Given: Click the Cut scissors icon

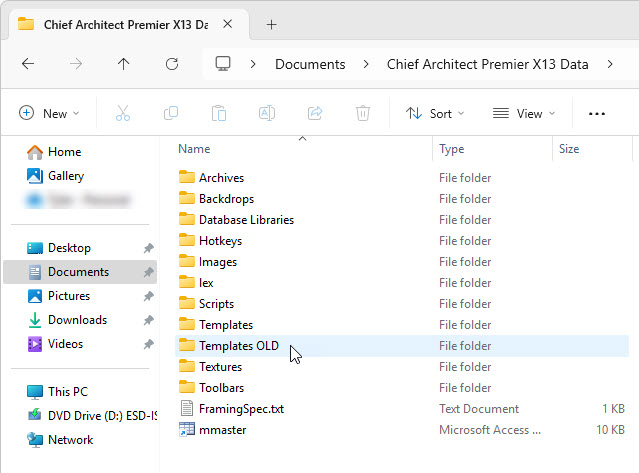Looking at the screenshot, I should click(x=123, y=113).
